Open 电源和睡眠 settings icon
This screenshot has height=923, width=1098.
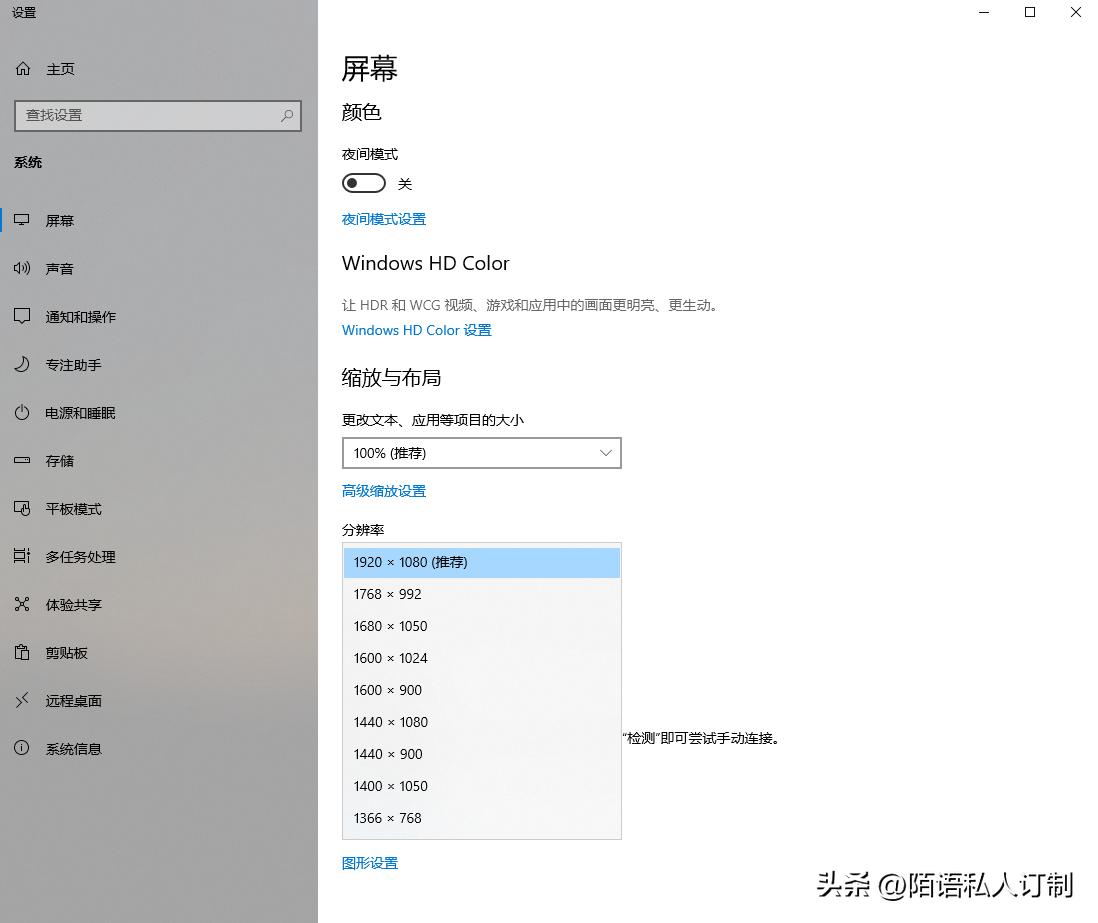click(22, 412)
